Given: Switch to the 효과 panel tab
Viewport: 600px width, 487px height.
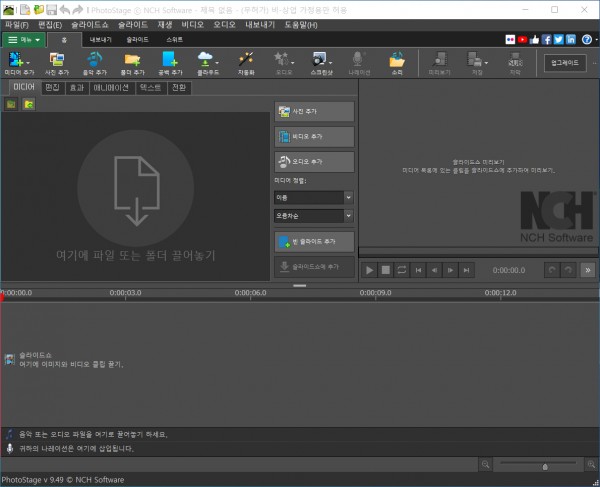Looking at the screenshot, I should click(x=77, y=88).
